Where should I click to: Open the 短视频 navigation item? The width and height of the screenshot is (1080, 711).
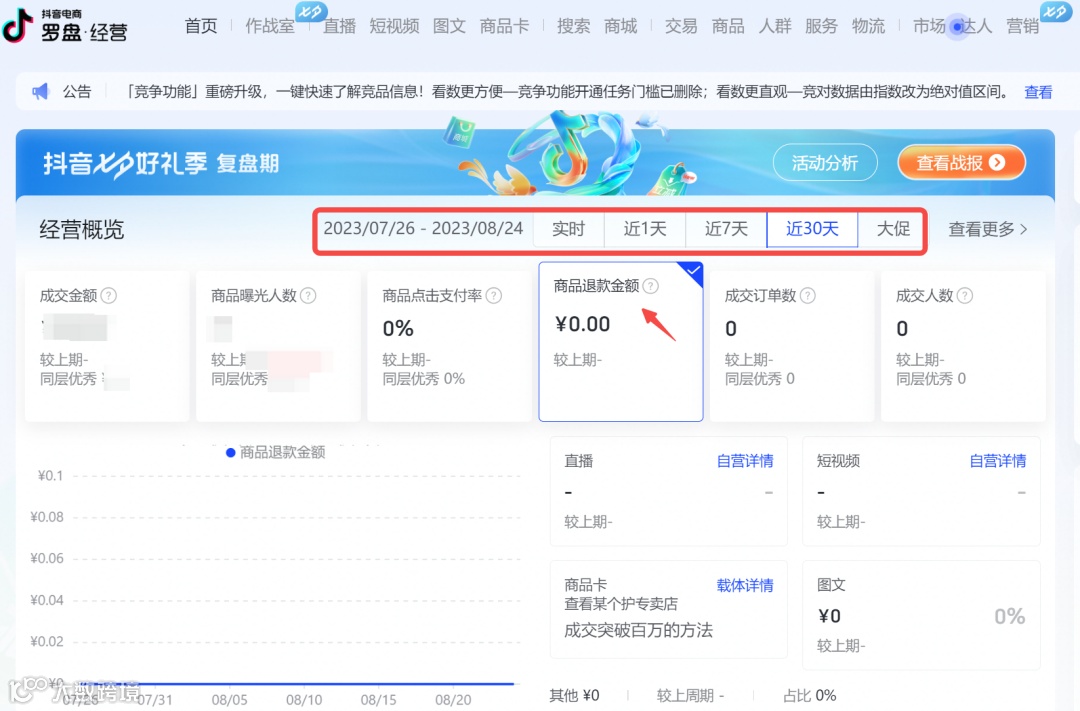tap(395, 26)
